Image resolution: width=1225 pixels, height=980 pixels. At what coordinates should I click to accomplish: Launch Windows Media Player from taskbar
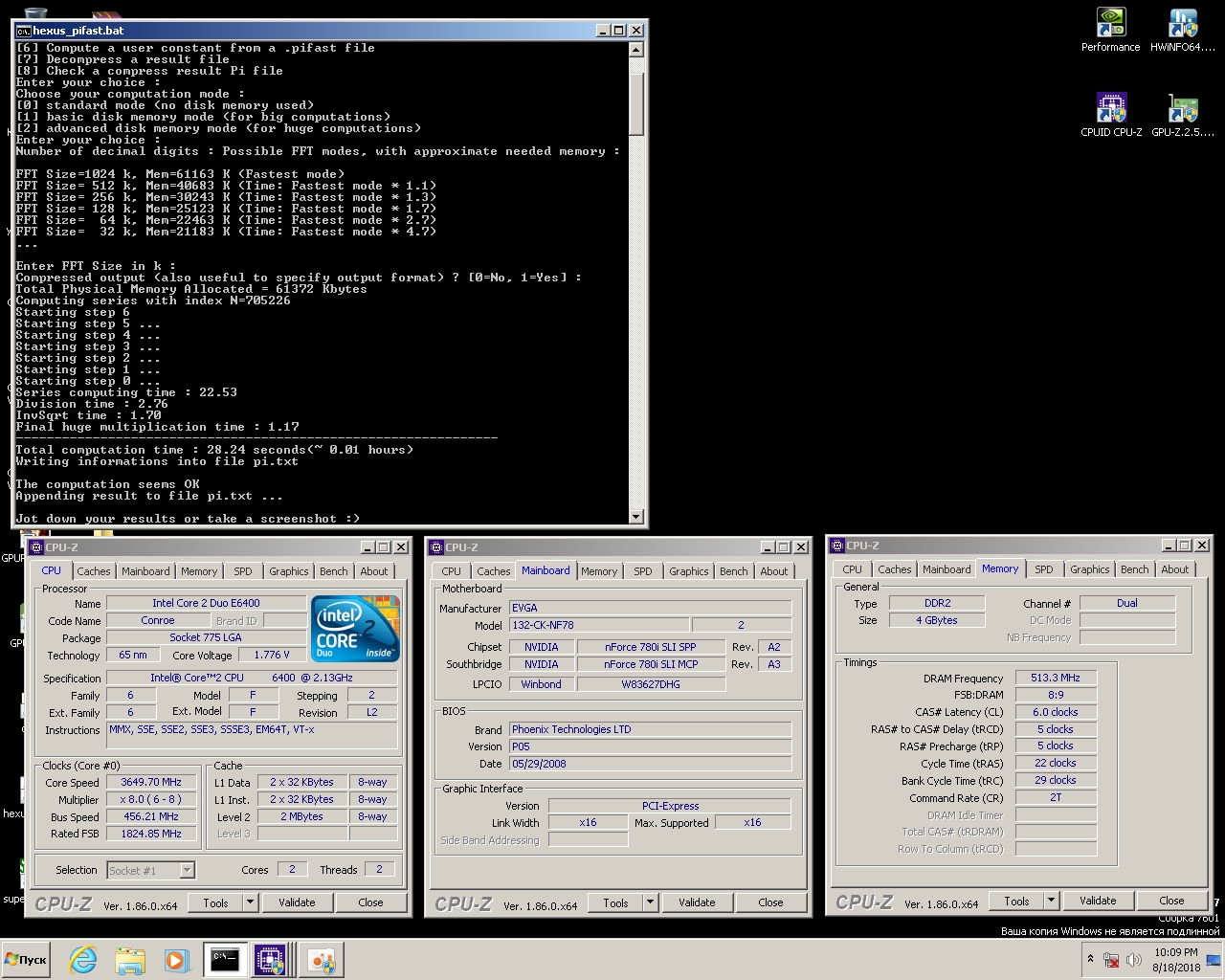tap(175, 960)
